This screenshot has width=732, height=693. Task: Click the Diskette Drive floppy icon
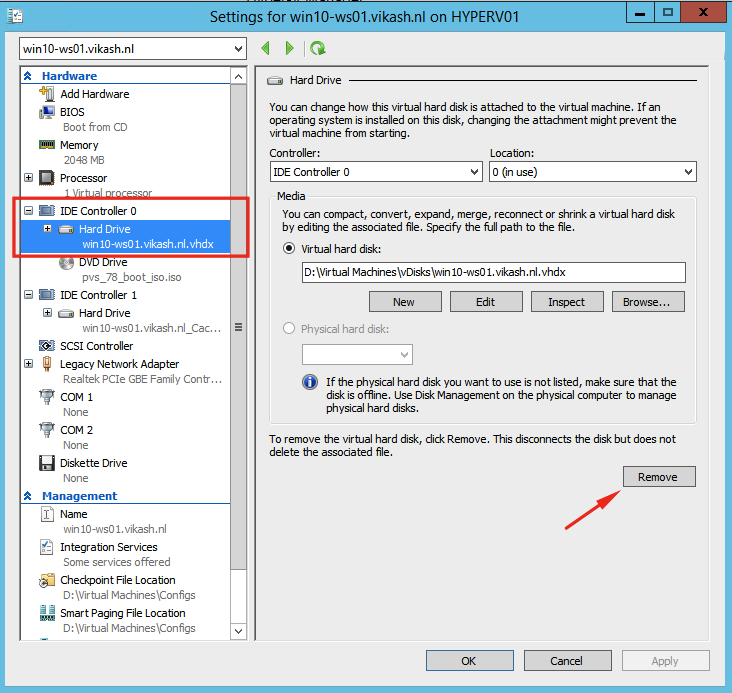point(47,463)
